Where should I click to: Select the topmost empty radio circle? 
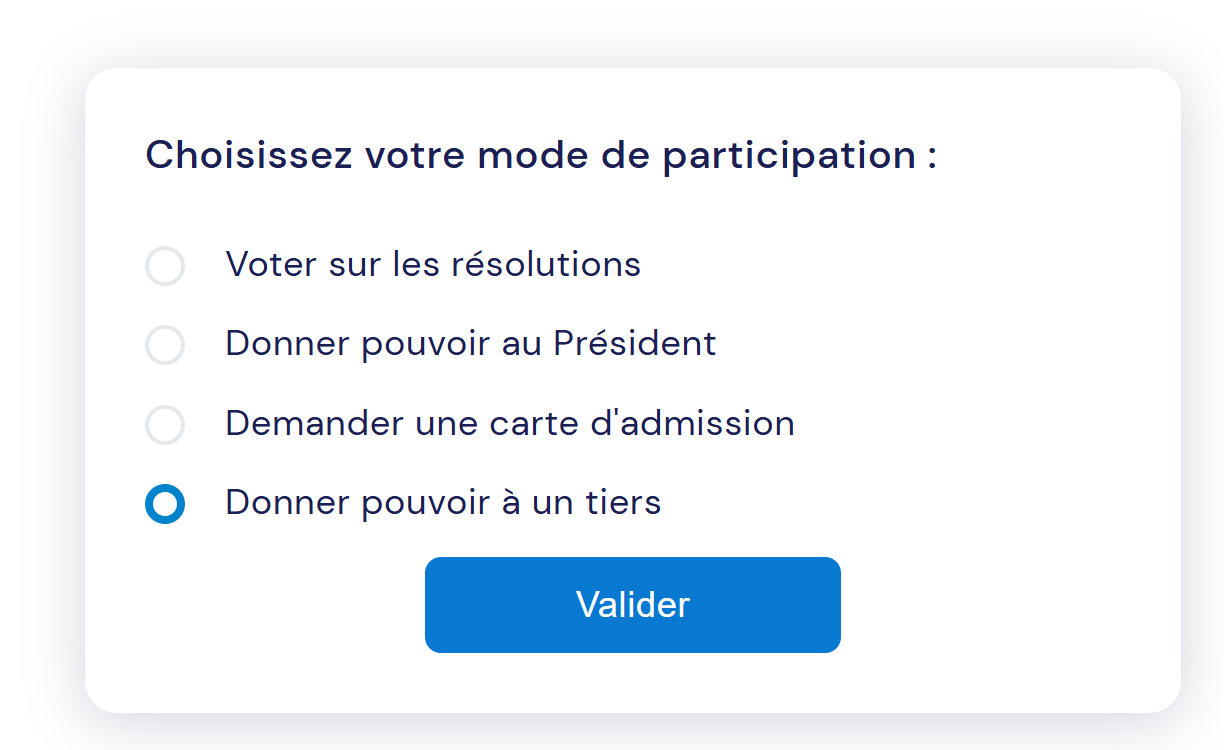(x=165, y=266)
